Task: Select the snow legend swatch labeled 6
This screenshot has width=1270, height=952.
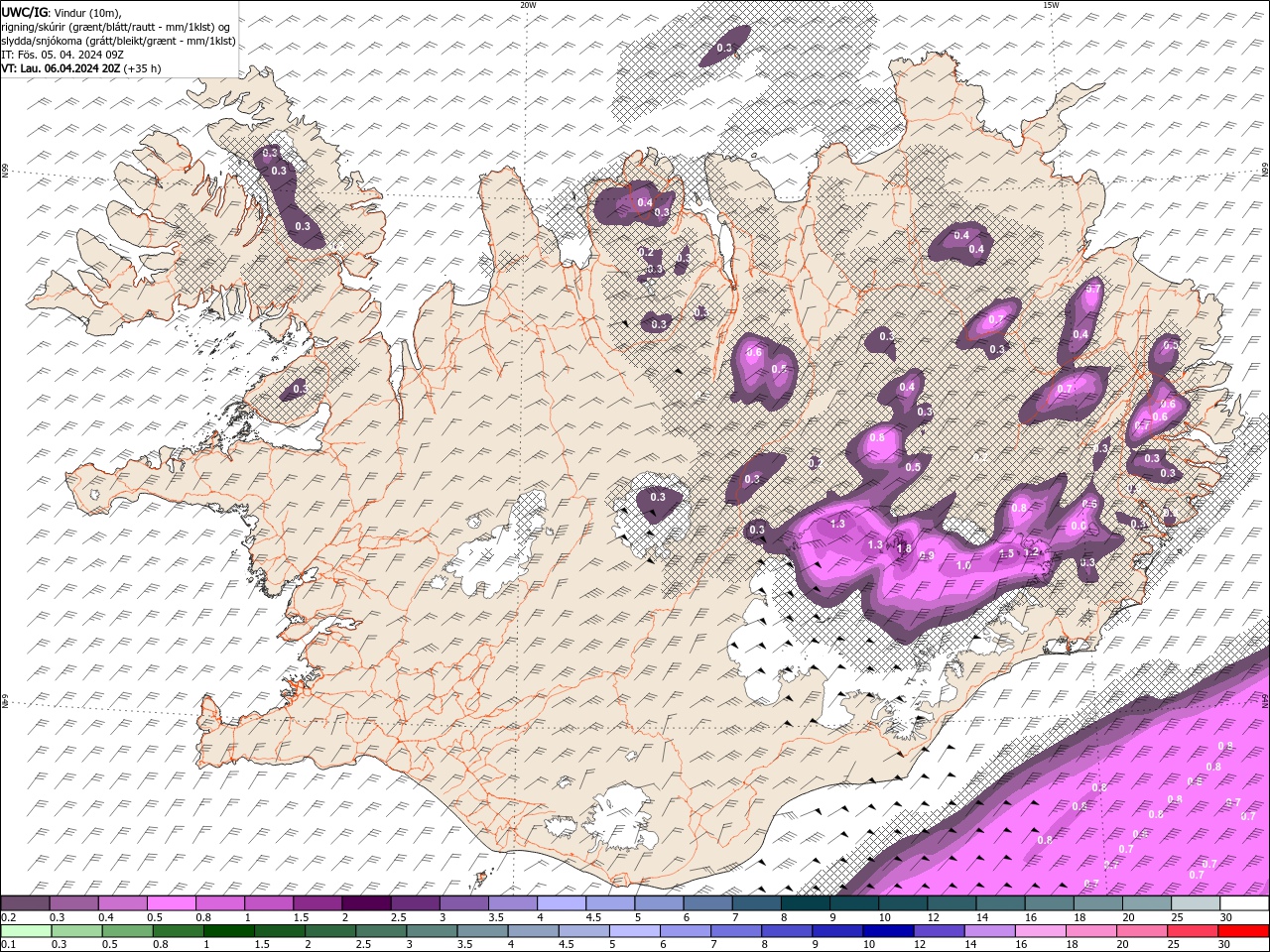Action: coord(706,903)
